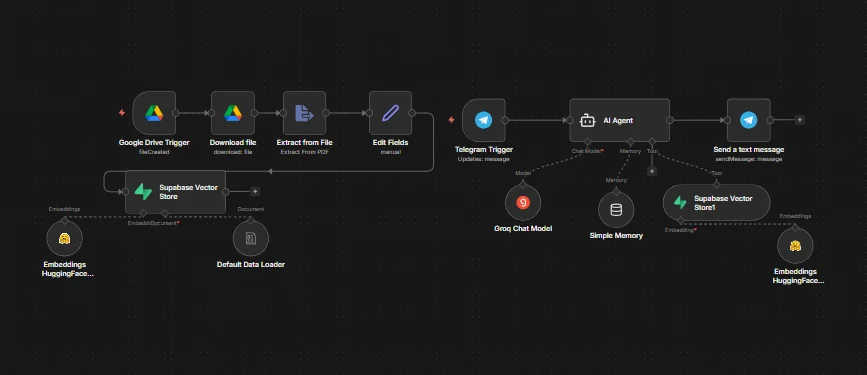Screen dimensions: 867x375
Task: Click the 'Send a text message' label
Action: tap(749, 149)
